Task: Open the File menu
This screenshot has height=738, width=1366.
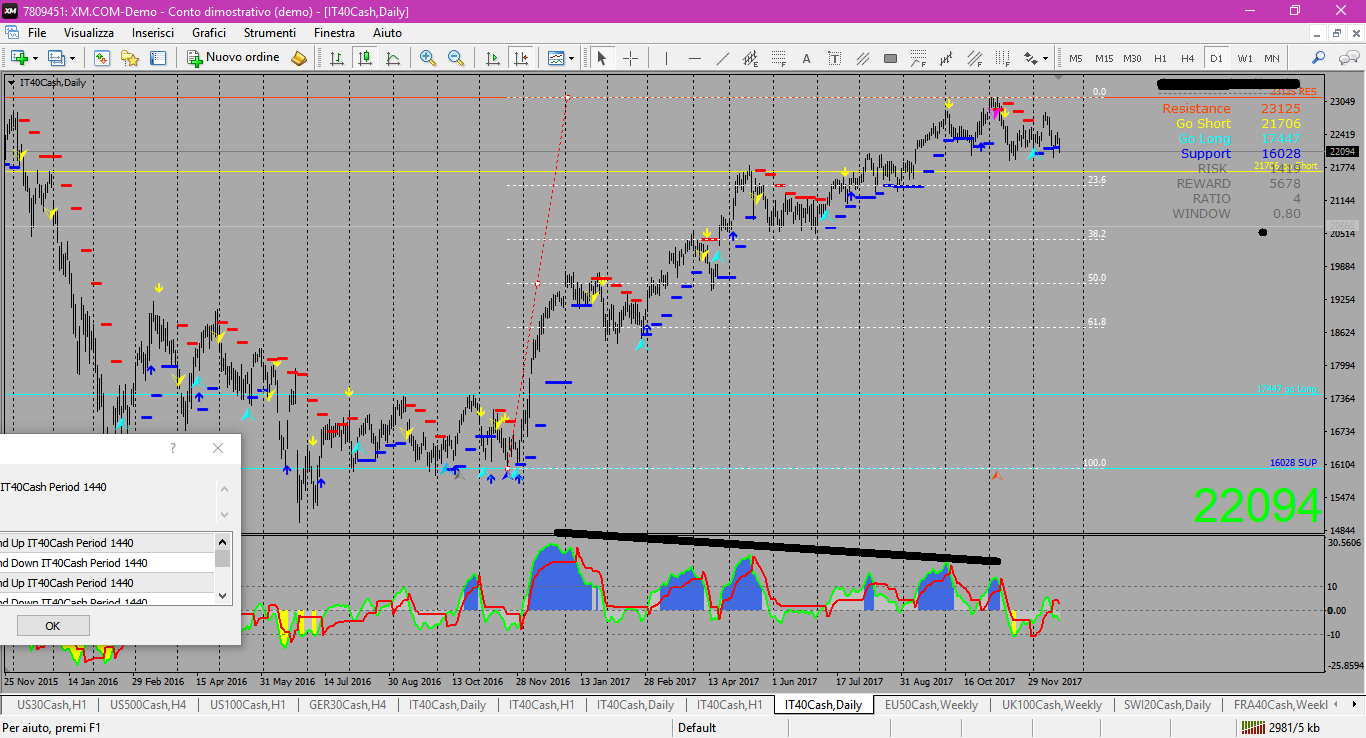Action: pyautogui.click(x=37, y=33)
